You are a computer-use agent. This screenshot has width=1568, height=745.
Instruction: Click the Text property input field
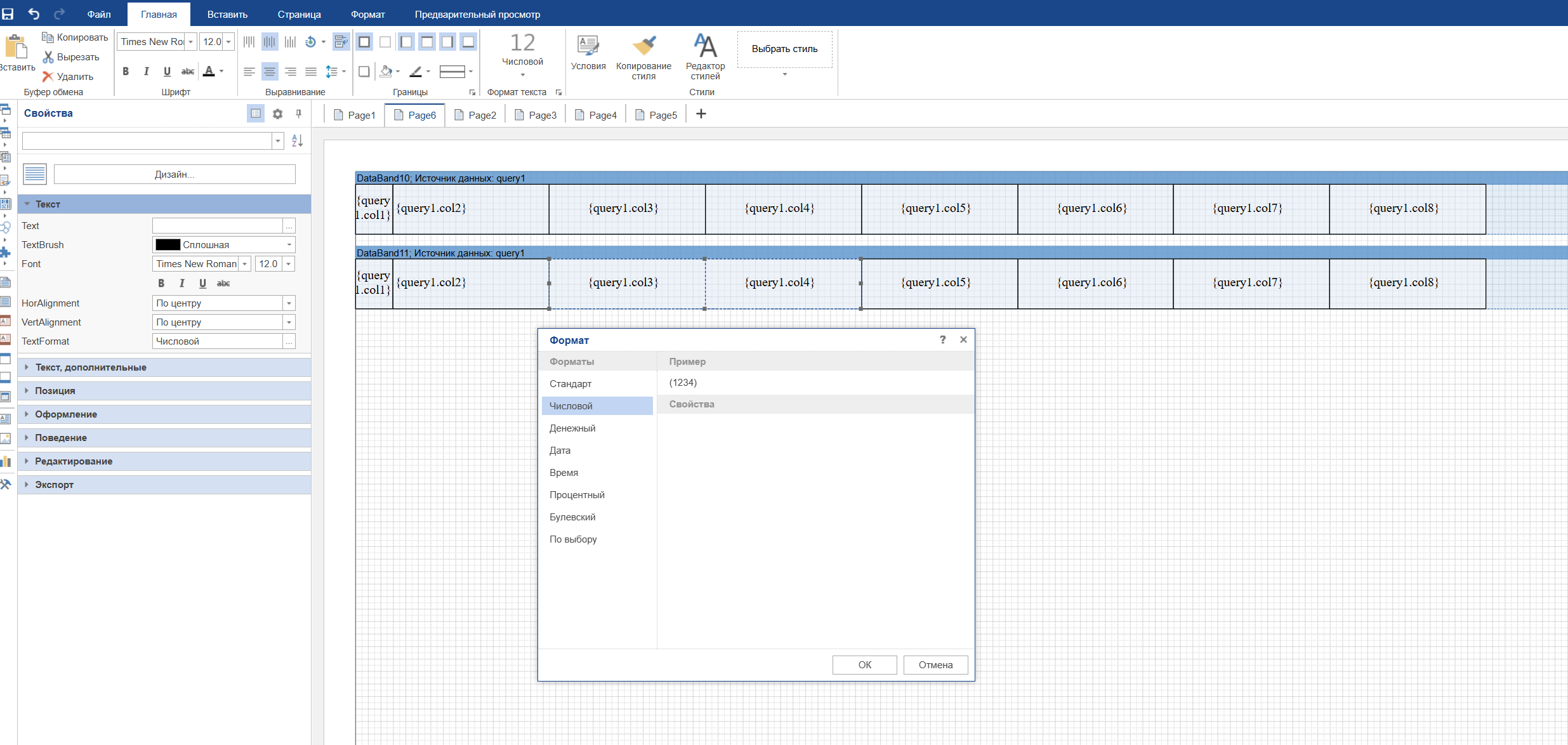click(x=217, y=226)
